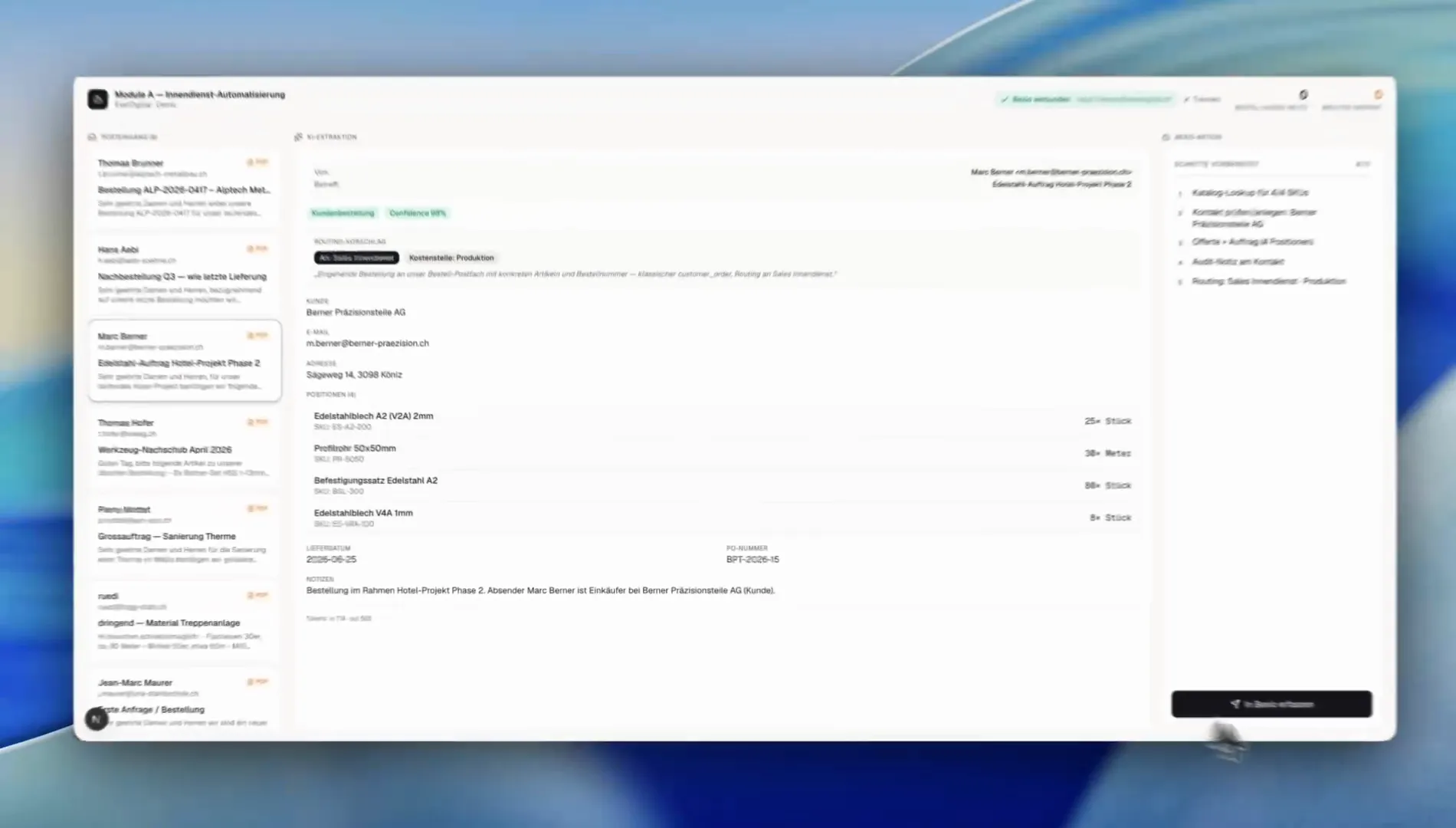The width and height of the screenshot is (1456, 828).
Task: Click the green Confidence percentage tag
Action: click(x=417, y=213)
